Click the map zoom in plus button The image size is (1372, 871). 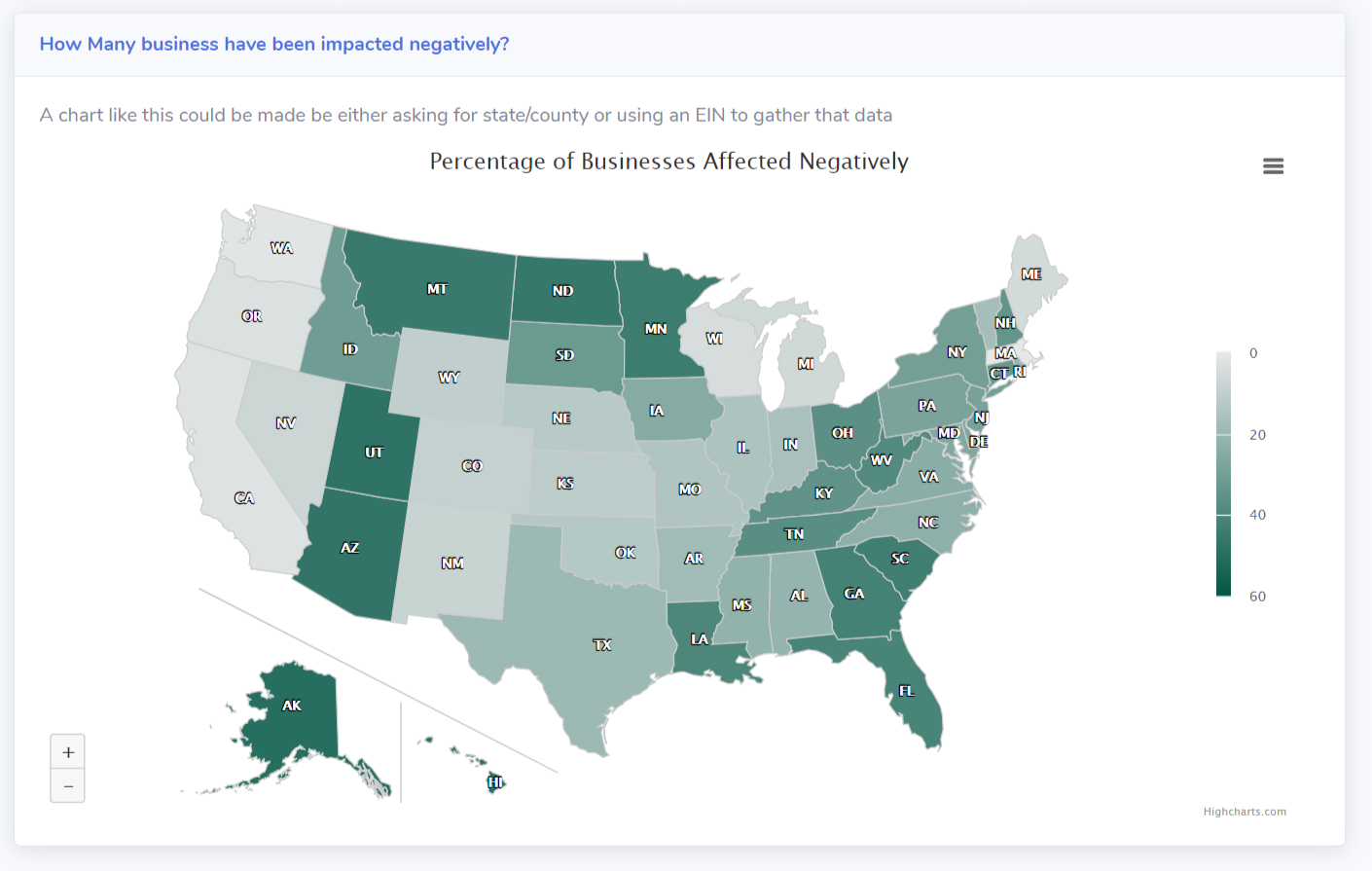68,752
